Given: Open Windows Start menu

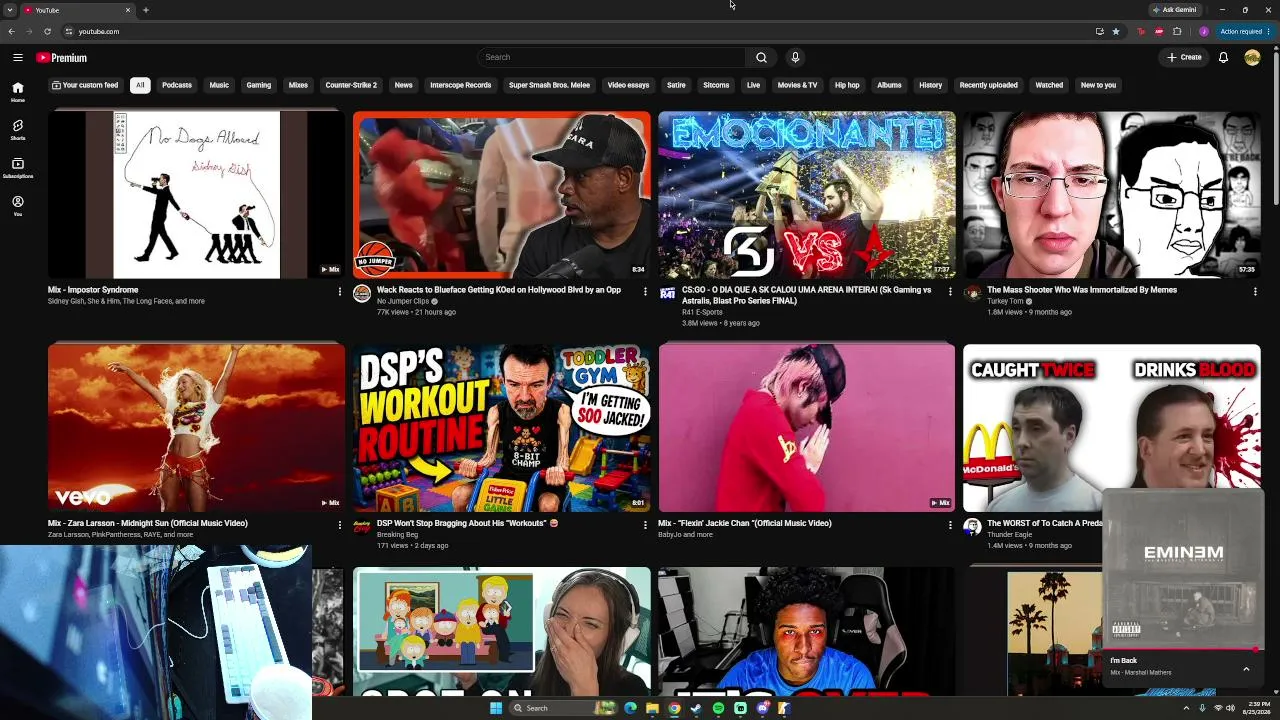Looking at the screenshot, I should point(496,708).
